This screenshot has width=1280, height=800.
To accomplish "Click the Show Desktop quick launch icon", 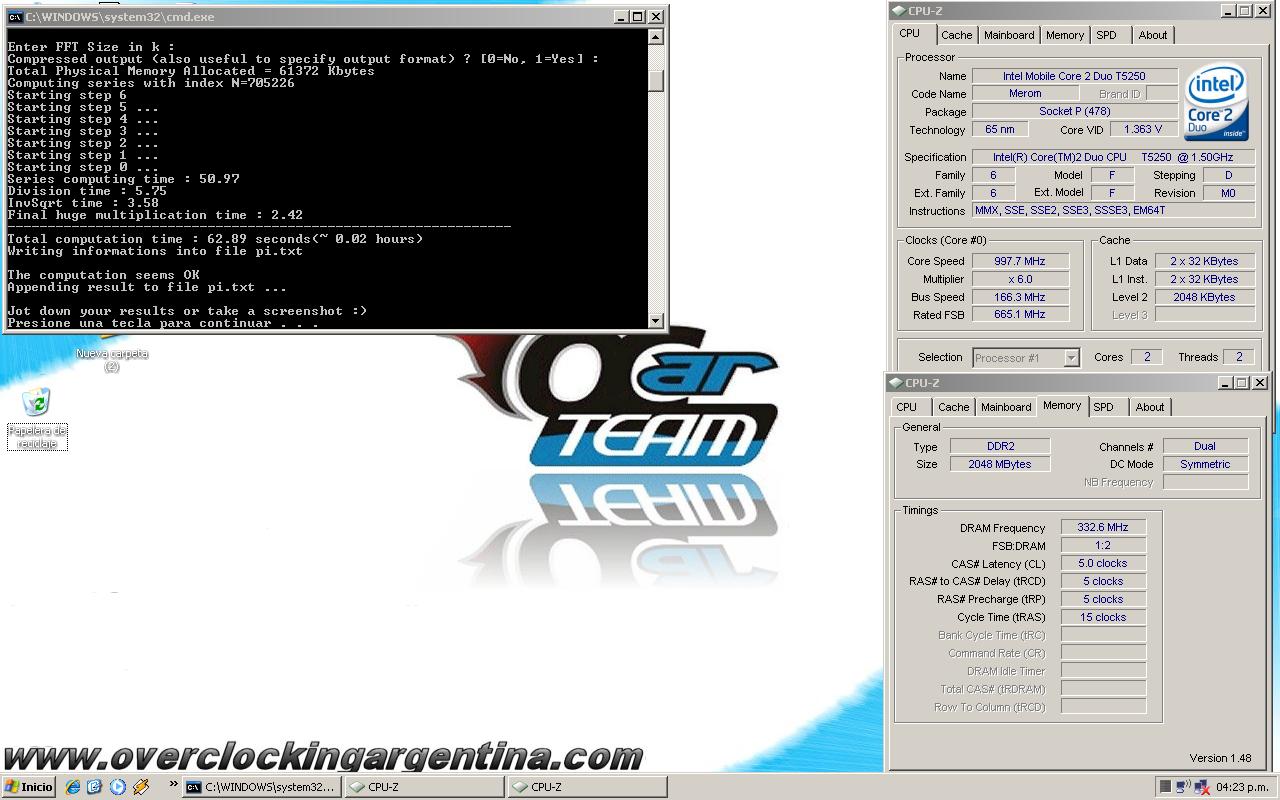I will pos(95,787).
